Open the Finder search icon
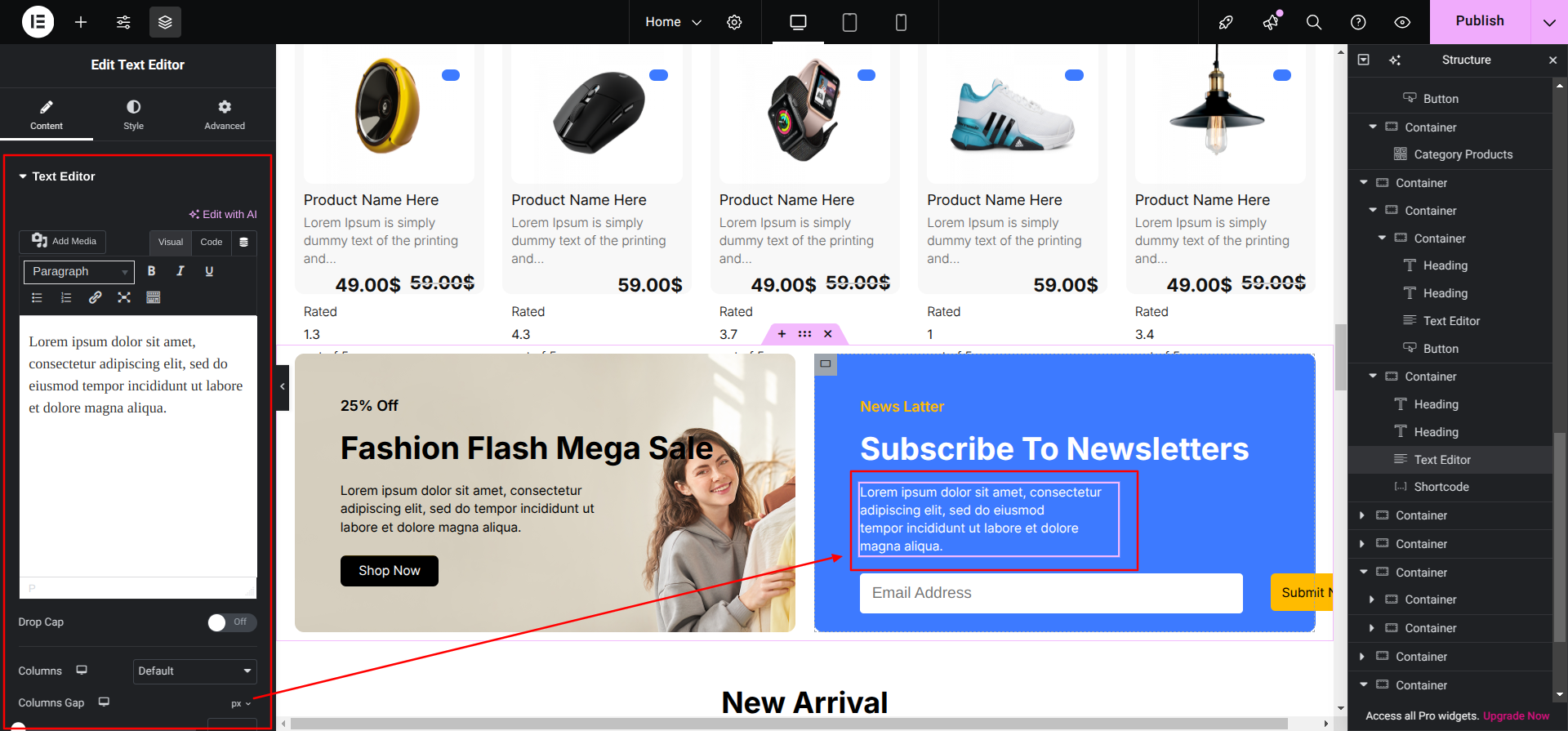This screenshot has height=731, width=1568. [x=1314, y=22]
